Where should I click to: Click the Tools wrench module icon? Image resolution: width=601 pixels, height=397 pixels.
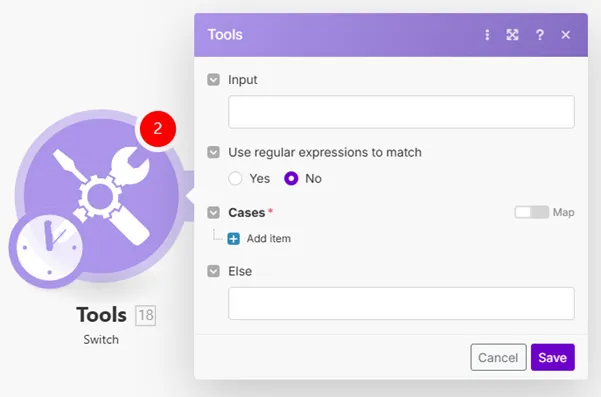(101, 196)
